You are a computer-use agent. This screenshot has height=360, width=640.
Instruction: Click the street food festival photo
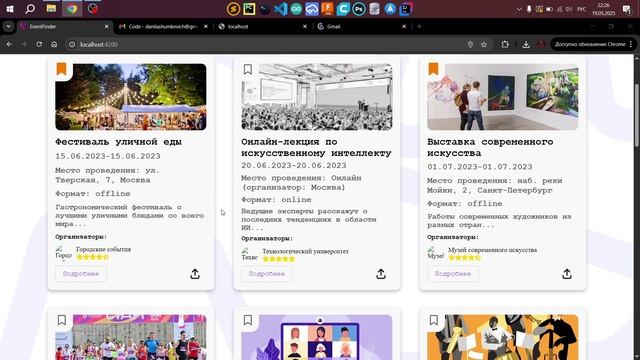point(131,97)
